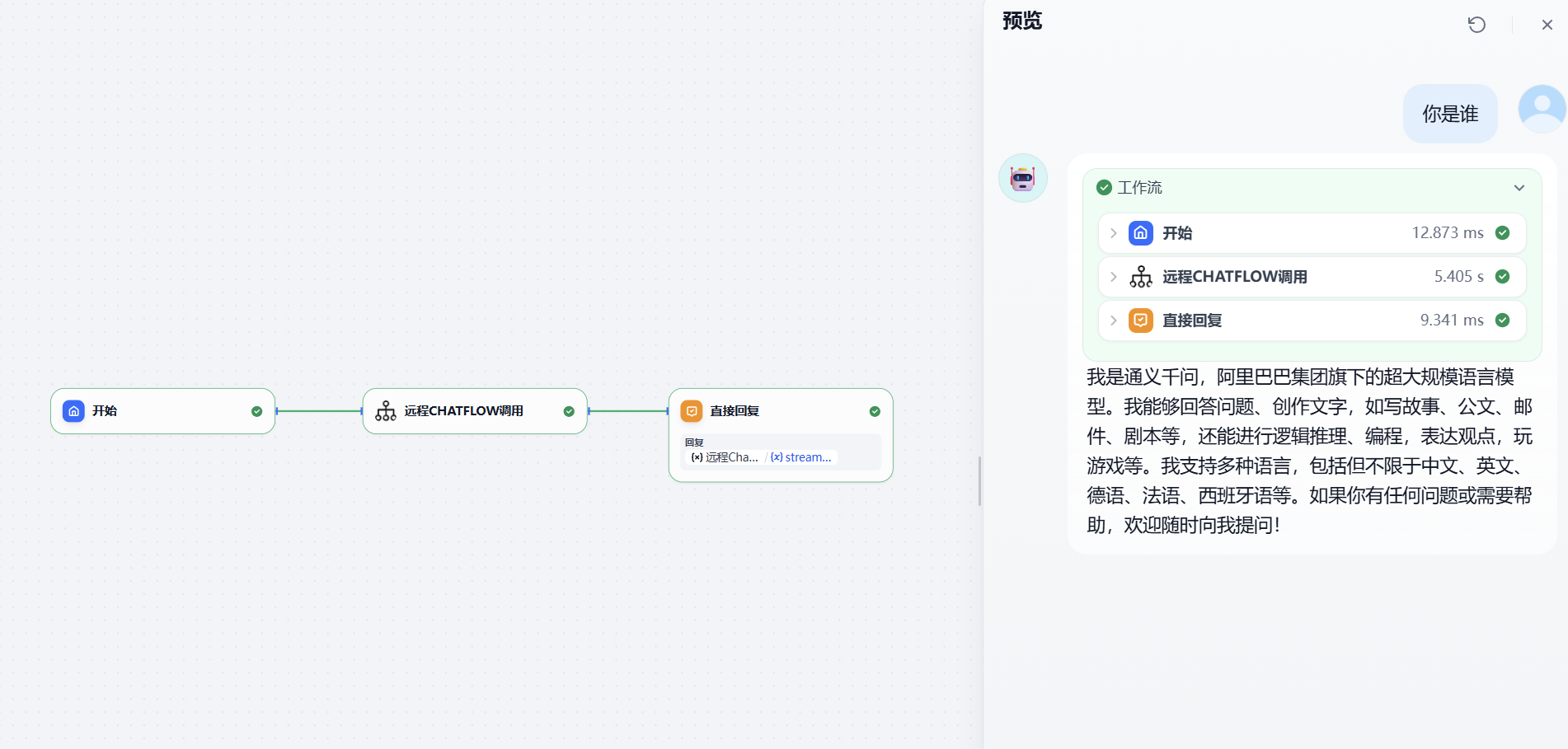The height and width of the screenshot is (749, 1568).
Task: Click the orange icon on 直接回复 canvas node
Action: pyautogui.click(x=692, y=411)
